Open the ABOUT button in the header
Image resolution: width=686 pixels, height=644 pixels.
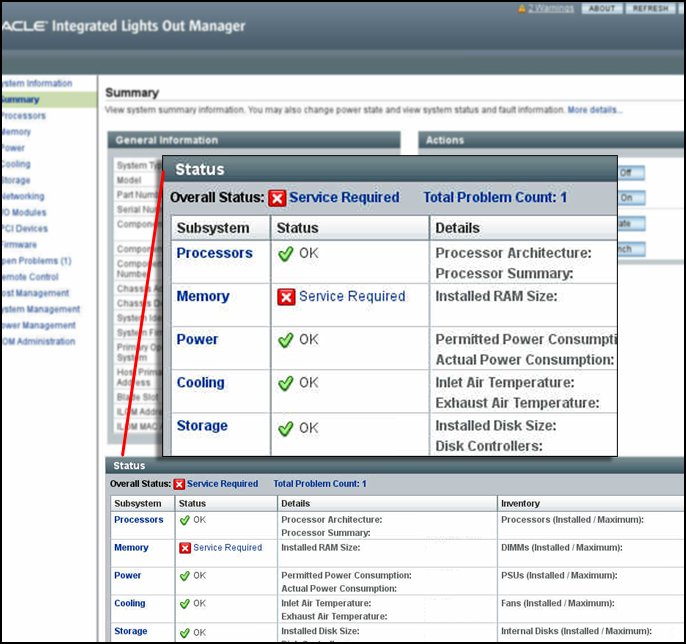tap(602, 8)
